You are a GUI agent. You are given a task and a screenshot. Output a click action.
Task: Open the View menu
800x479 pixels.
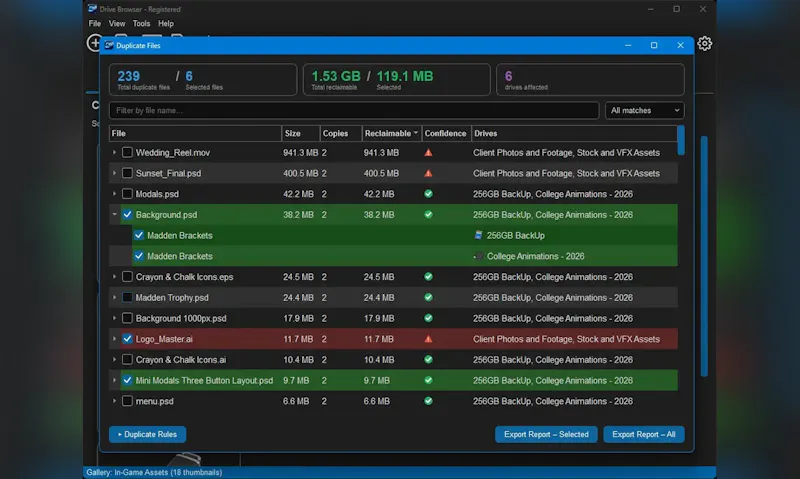(116, 23)
